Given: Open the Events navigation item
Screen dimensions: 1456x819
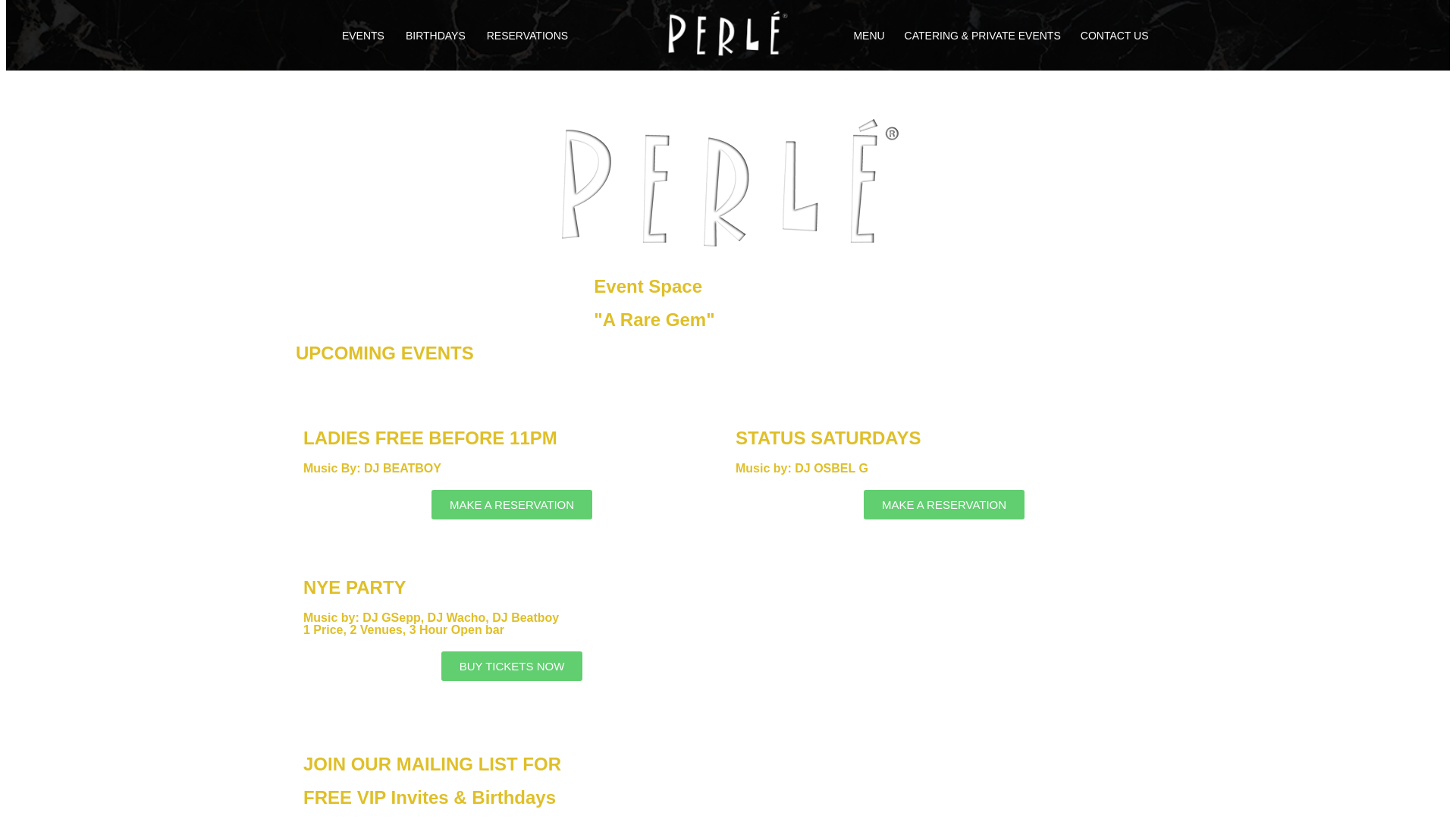Looking at the screenshot, I should coord(362,36).
